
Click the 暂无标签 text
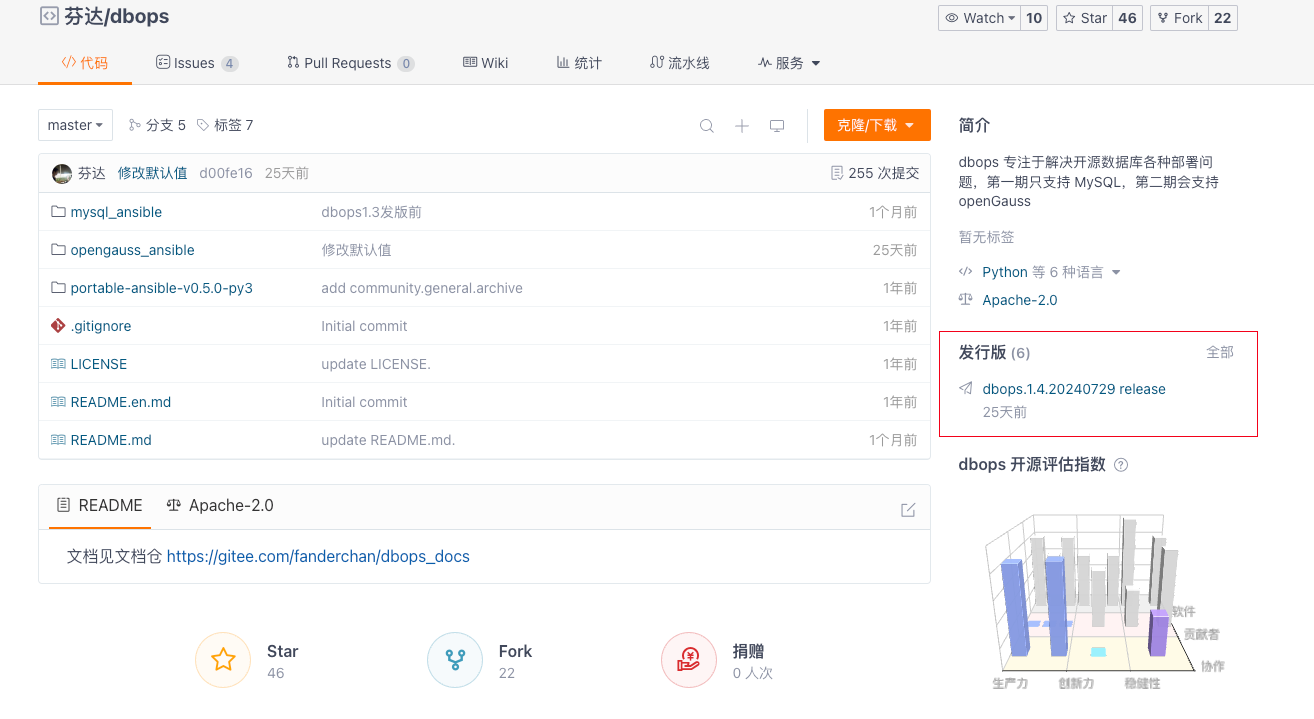pyautogui.click(x=986, y=237)
